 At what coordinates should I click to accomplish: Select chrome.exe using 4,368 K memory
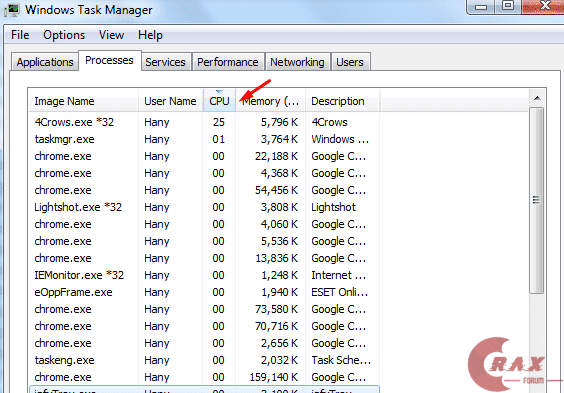tap(204, 173)
